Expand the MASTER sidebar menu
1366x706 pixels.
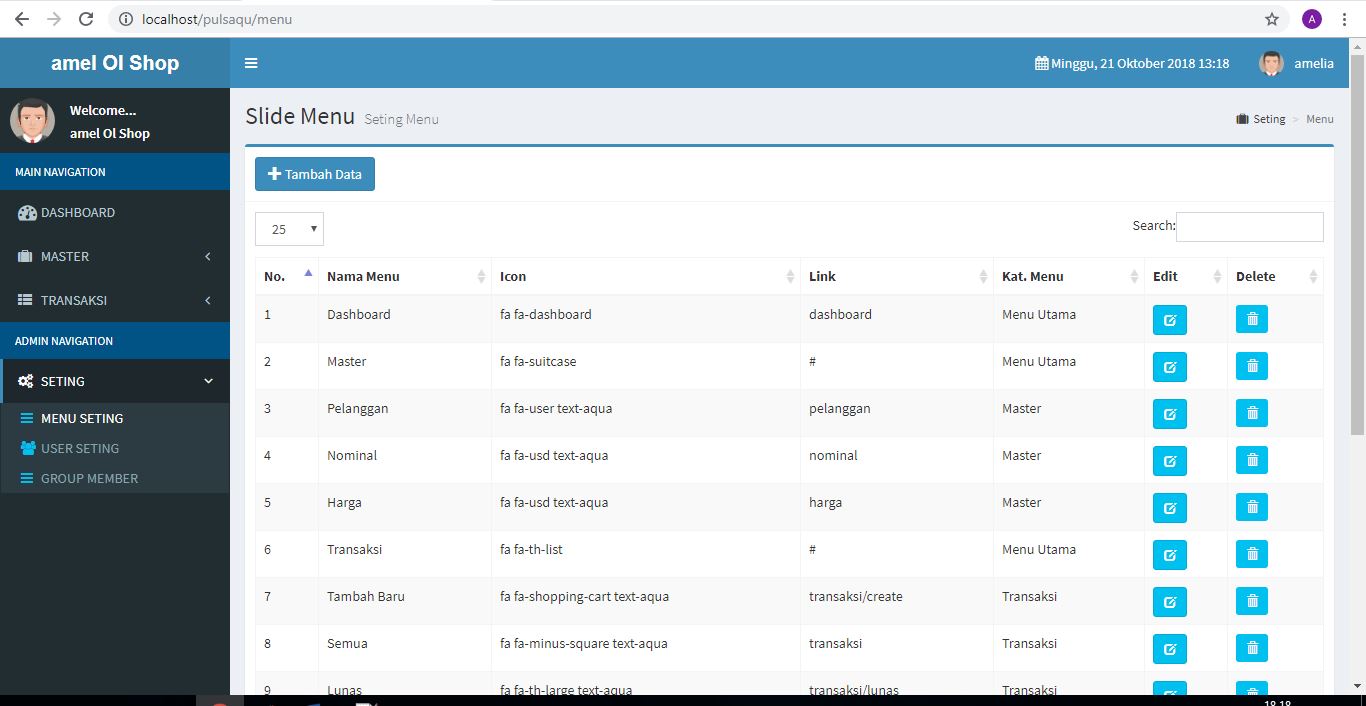115,257
